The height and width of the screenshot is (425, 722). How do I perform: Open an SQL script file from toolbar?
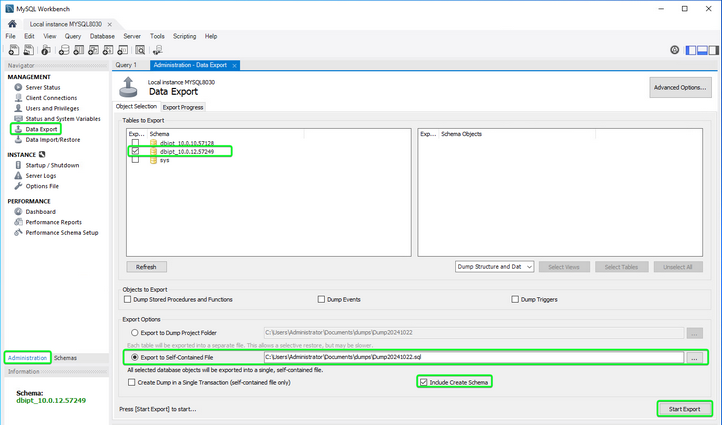click(x=29, y=50)
